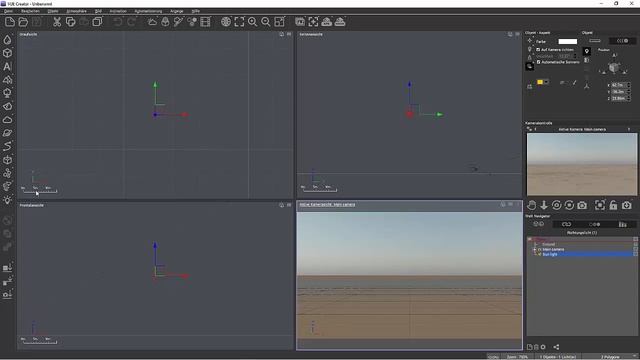Click the new layer icon below the navigator
640x360 pixels.
point(529,347)
